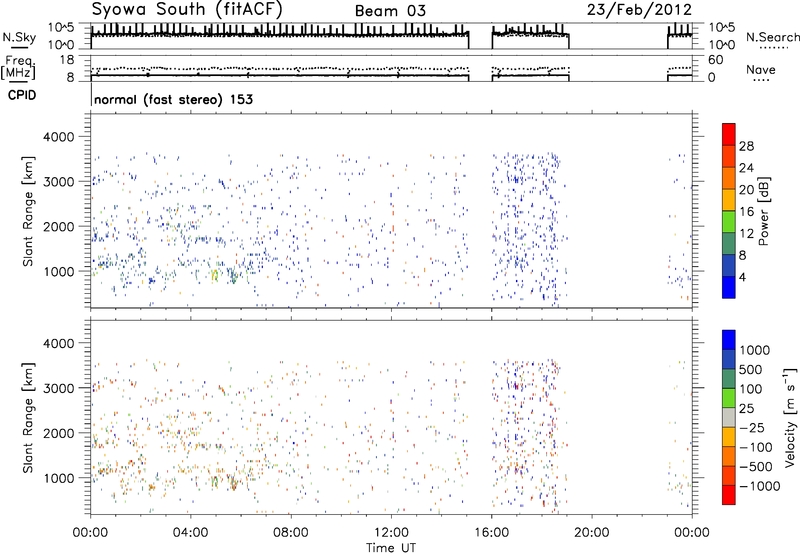Click the green 12 dB power color band
Screen dimensions: 800x554
pyautogui.click(x=729, y=222)
